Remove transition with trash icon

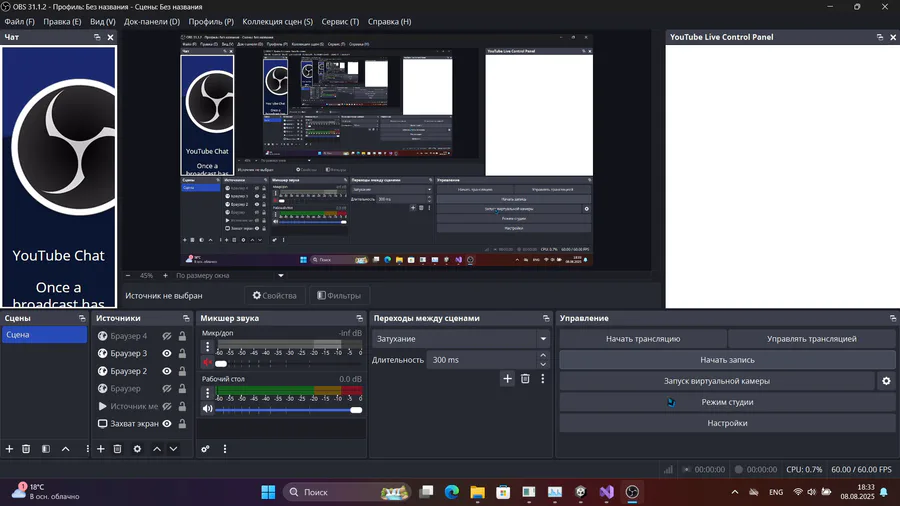coord(525,379)
